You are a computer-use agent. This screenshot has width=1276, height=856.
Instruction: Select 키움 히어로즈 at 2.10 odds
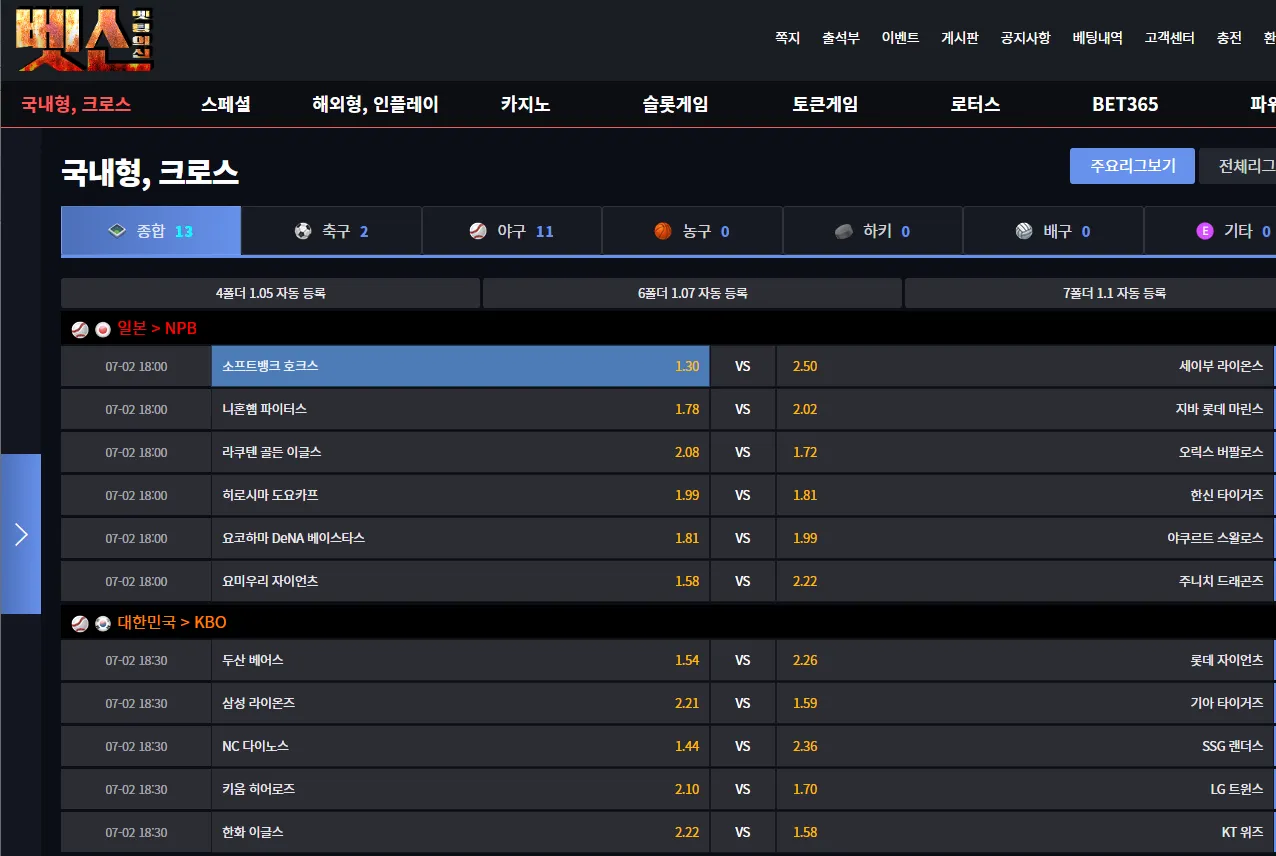460,789
